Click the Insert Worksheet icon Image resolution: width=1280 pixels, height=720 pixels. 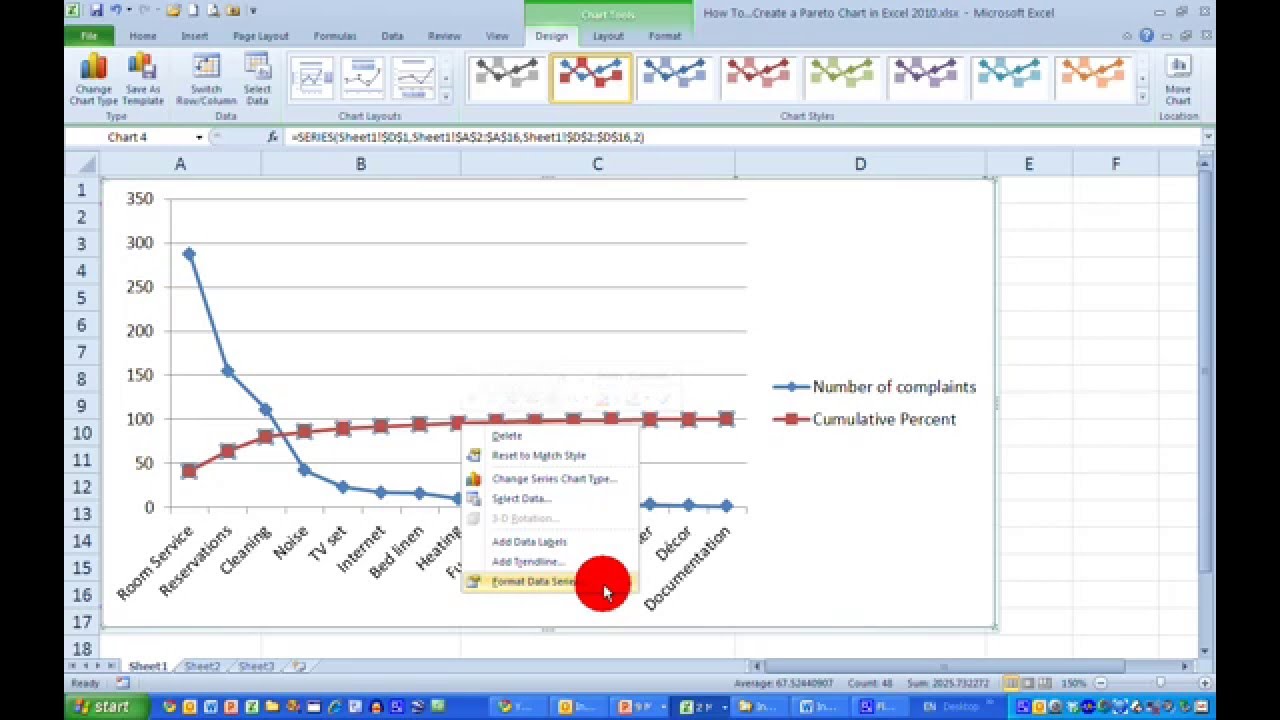tap(298, 666)
